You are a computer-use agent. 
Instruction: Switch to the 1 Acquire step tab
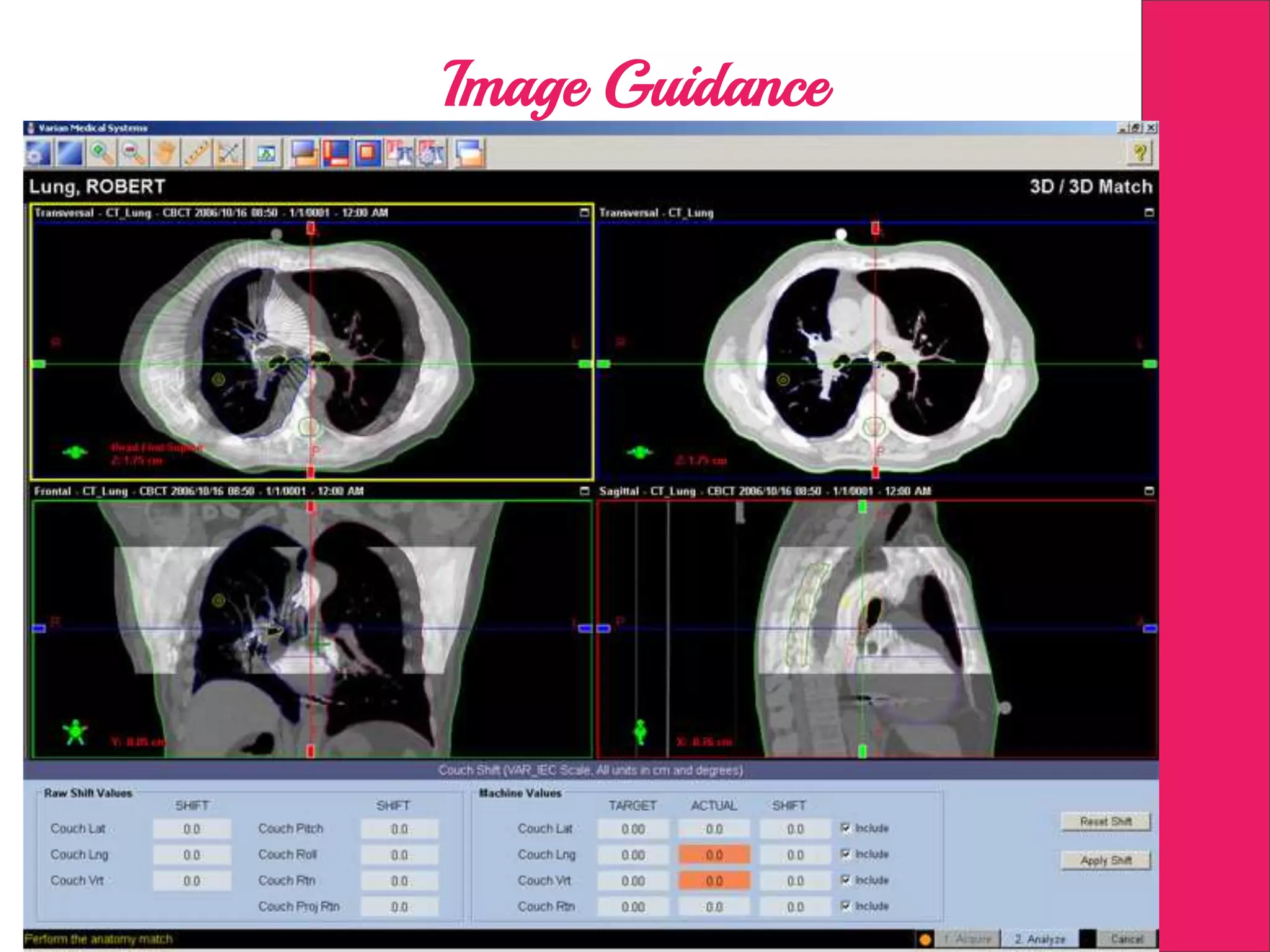pyautogui.click(x=969, y=939)
